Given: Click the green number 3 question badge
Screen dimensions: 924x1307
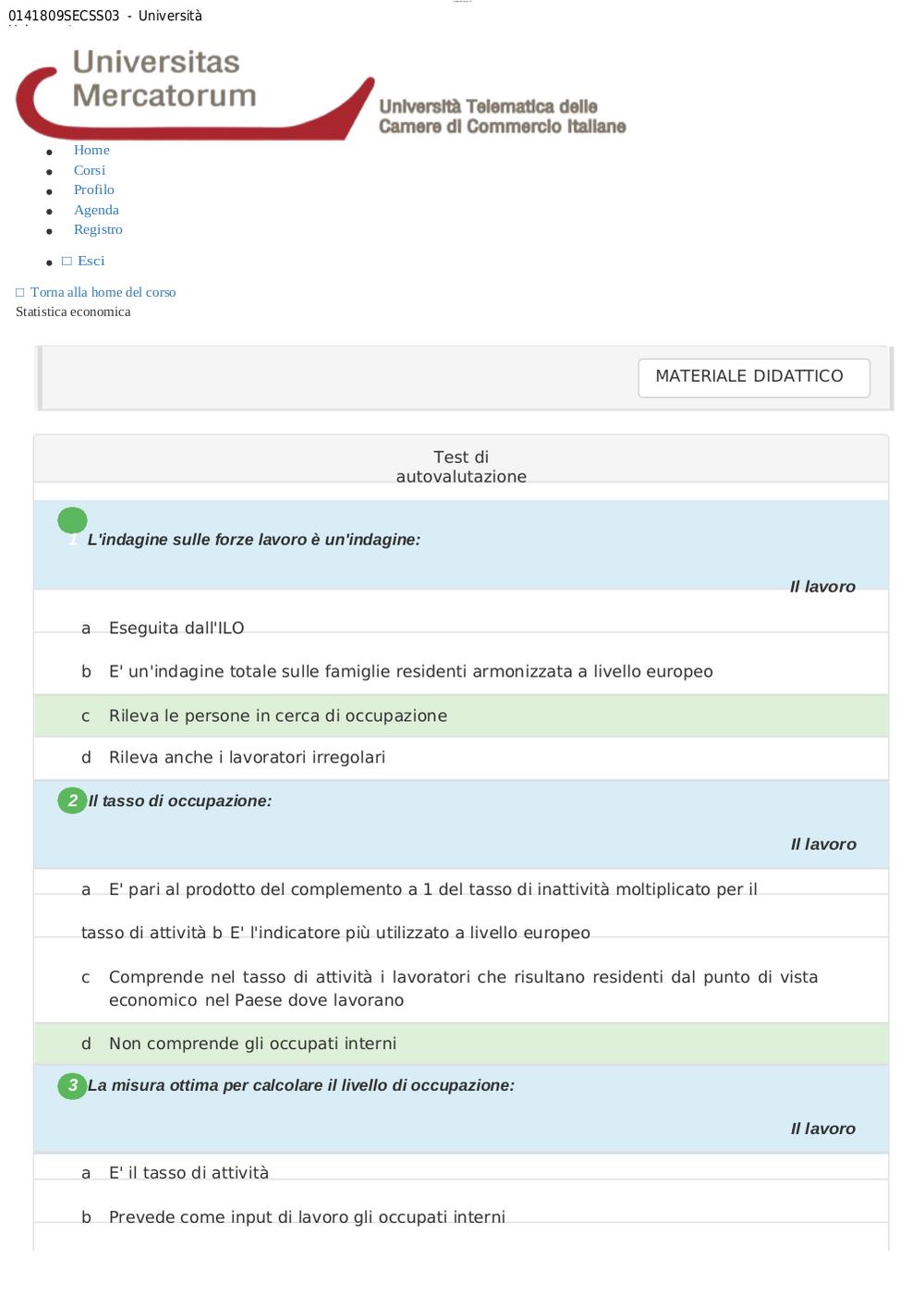Looking at the screenshot, I should (x=72, y=1085).
